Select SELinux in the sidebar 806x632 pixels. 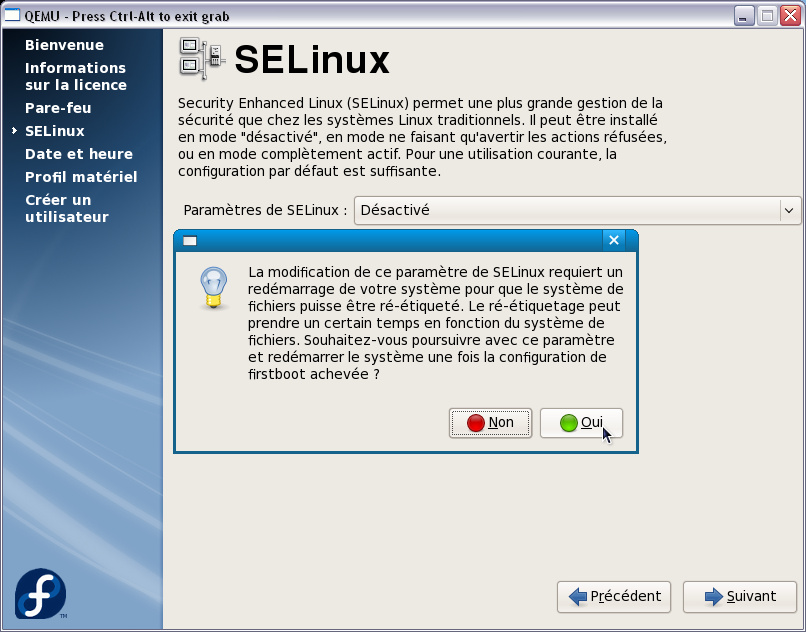(54, 131)
